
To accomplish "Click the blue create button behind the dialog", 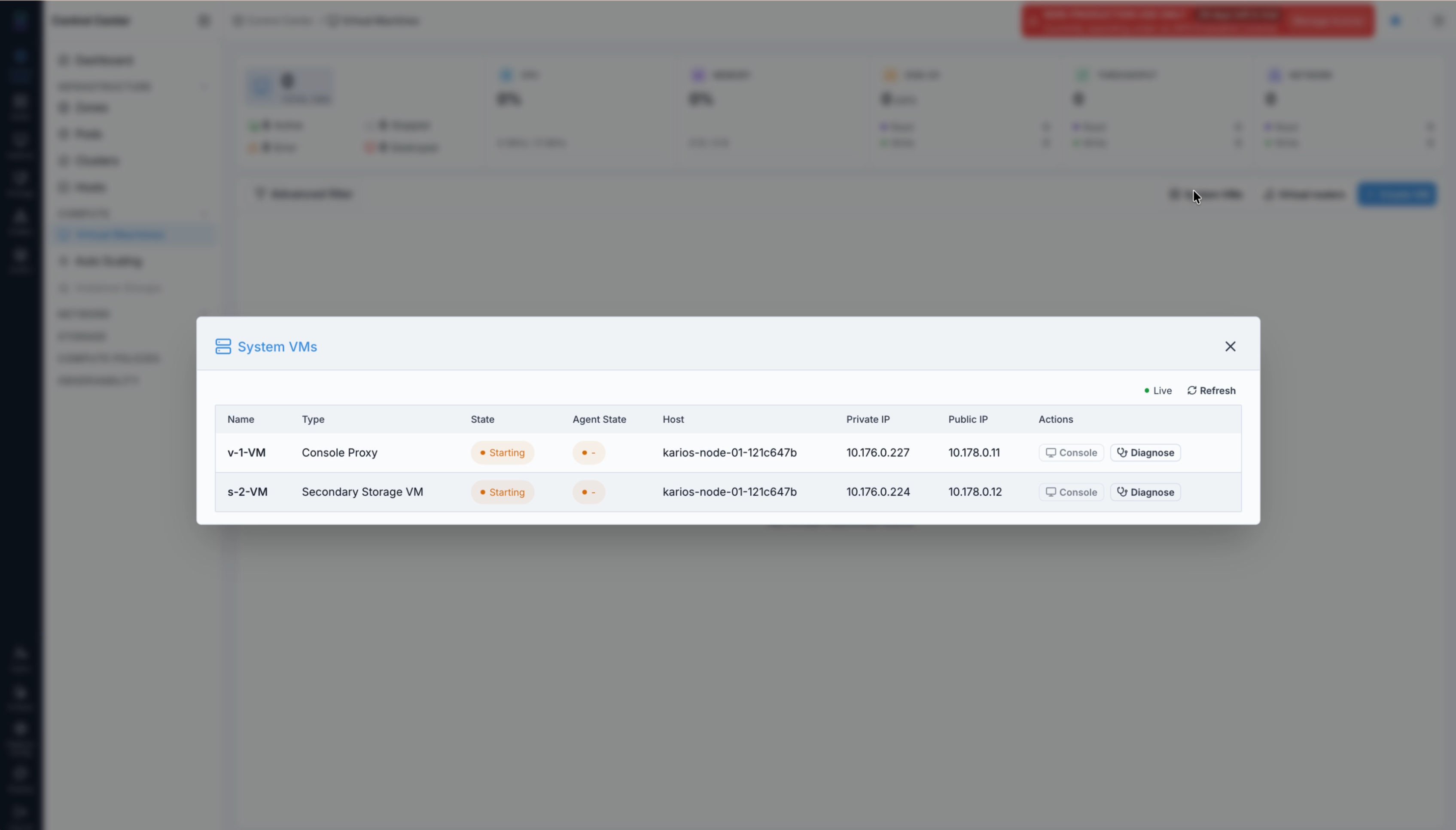I will pos(1397,194).
